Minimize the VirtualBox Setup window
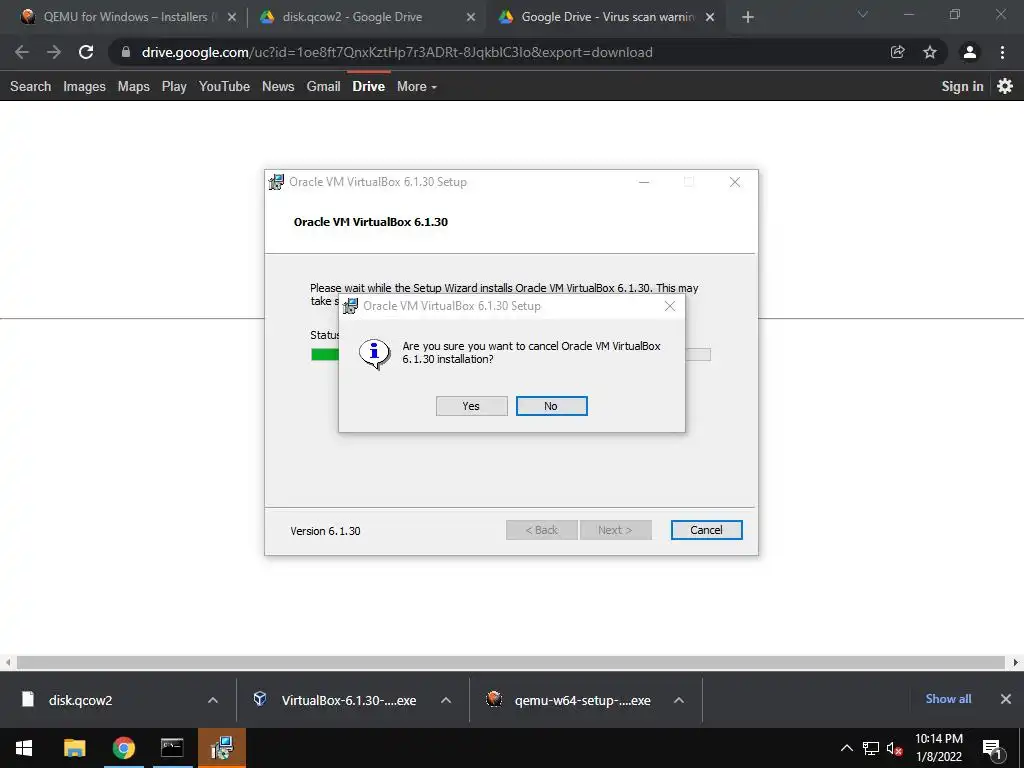This screenshot has height=768, width=1024. (644, 182)
